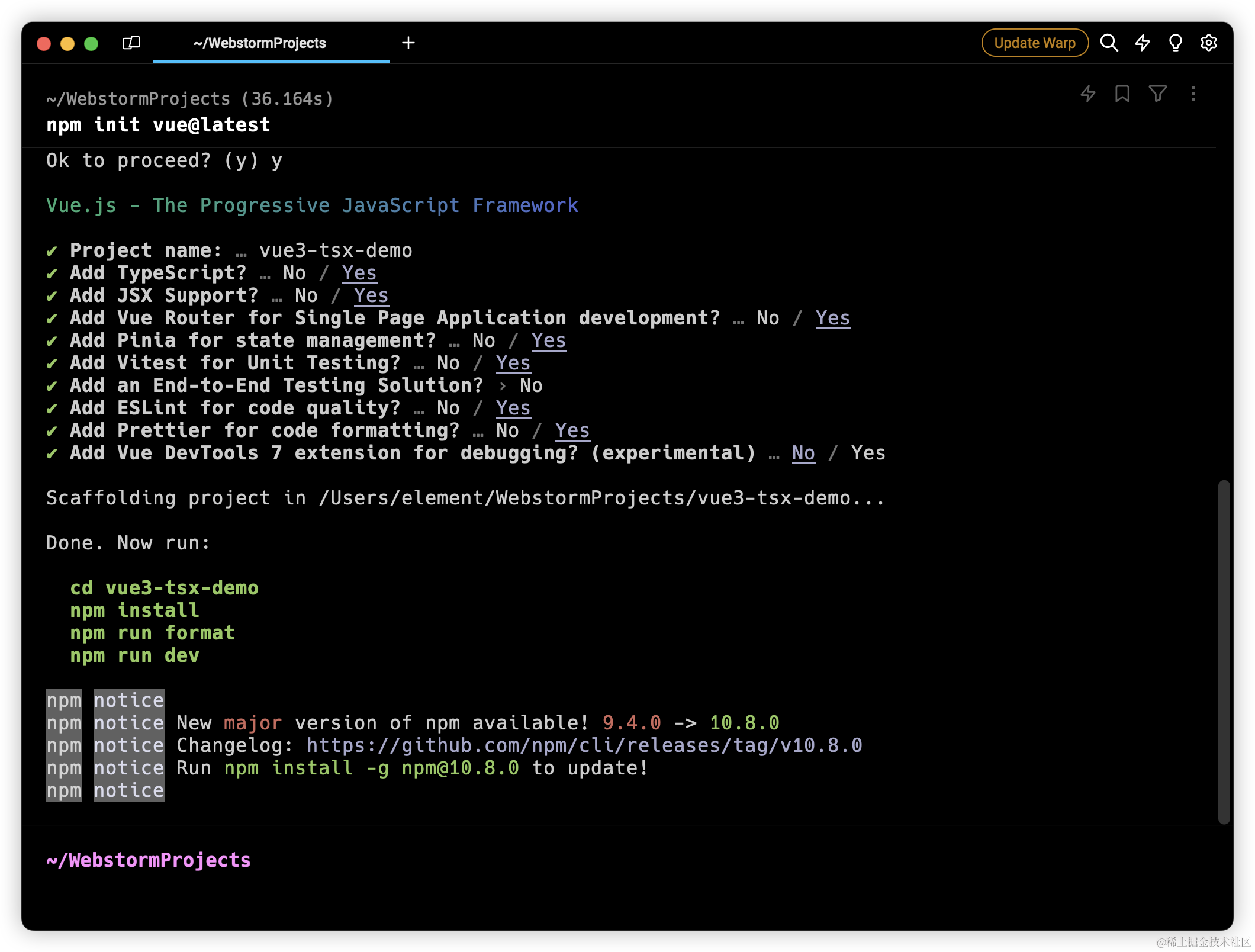This screenshot has width=1255, height=952.
Task: Open Warp settings gear icon
Action: 1208,43
